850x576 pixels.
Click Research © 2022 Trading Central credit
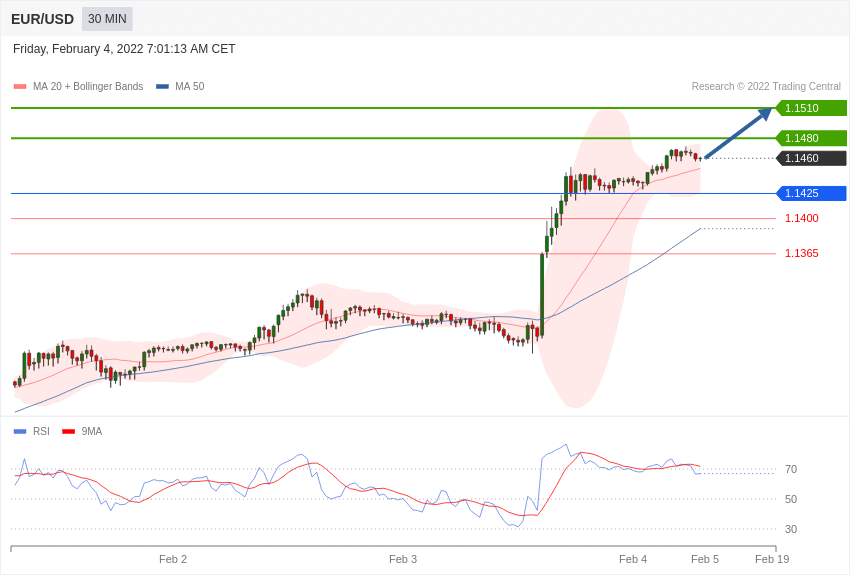(766, 86)
